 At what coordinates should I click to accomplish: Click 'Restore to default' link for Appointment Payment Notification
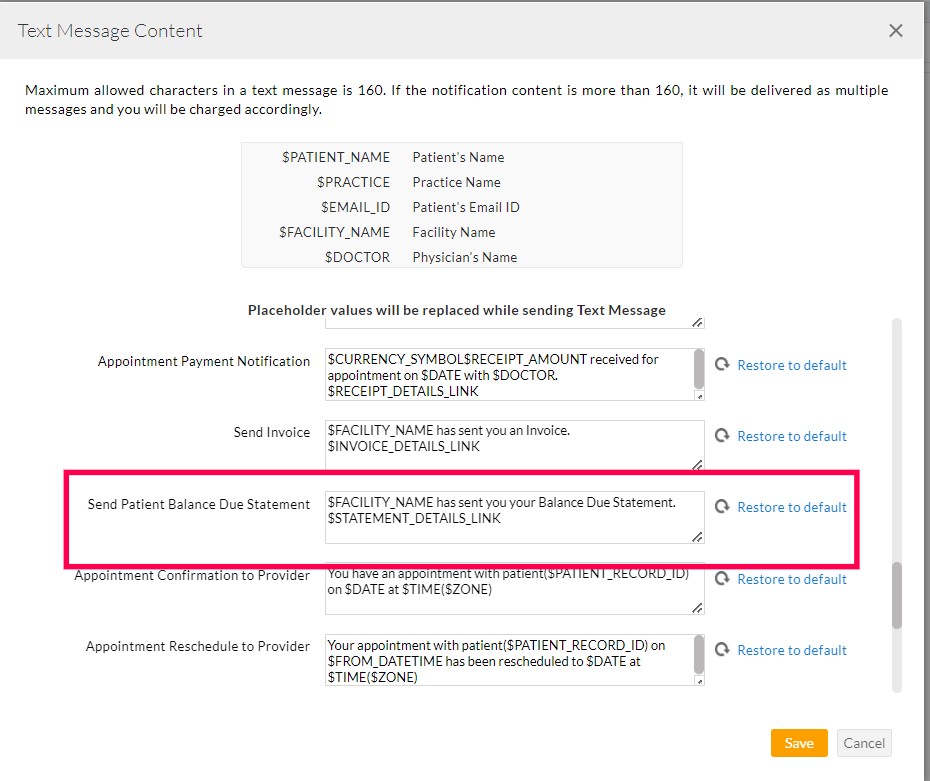click(x=791, y=365)
